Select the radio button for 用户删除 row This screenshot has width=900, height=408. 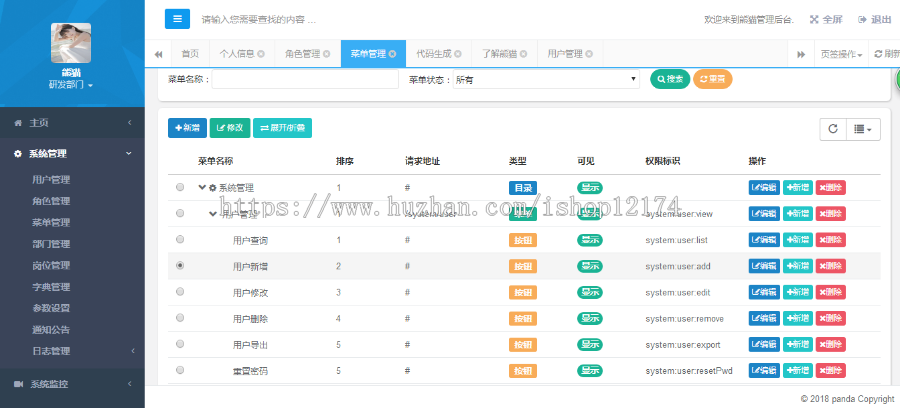coord(180,317)
